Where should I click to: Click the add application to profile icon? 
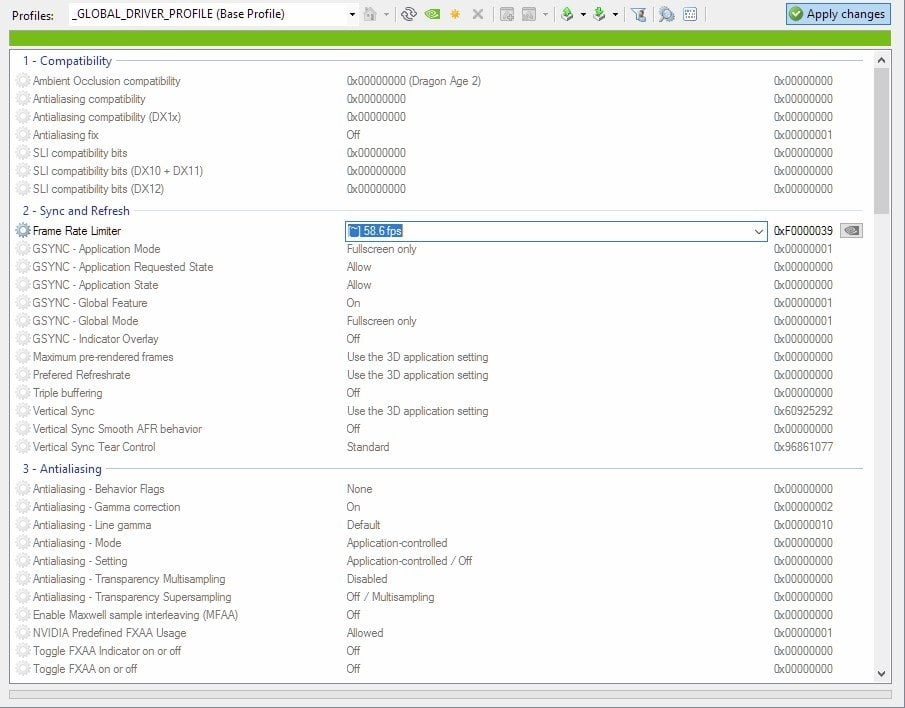(507, 14)
